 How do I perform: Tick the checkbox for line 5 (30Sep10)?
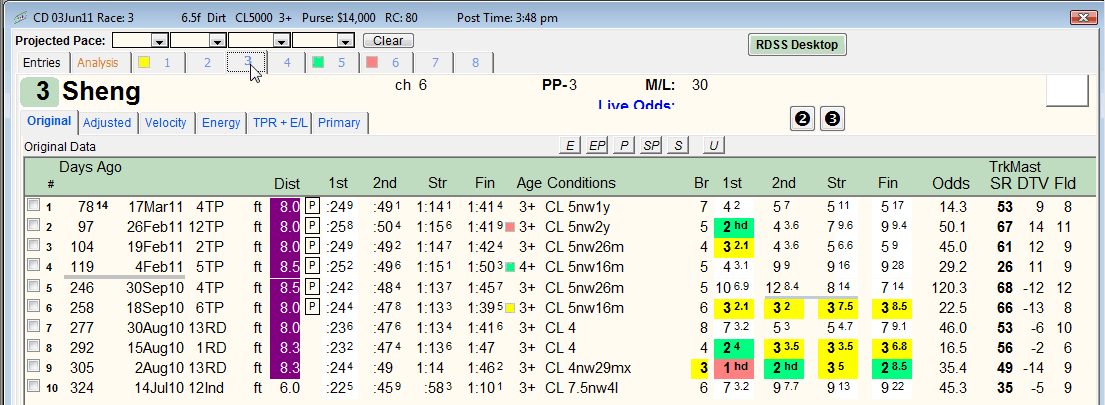pyautogui.click(x=32, y=287)
